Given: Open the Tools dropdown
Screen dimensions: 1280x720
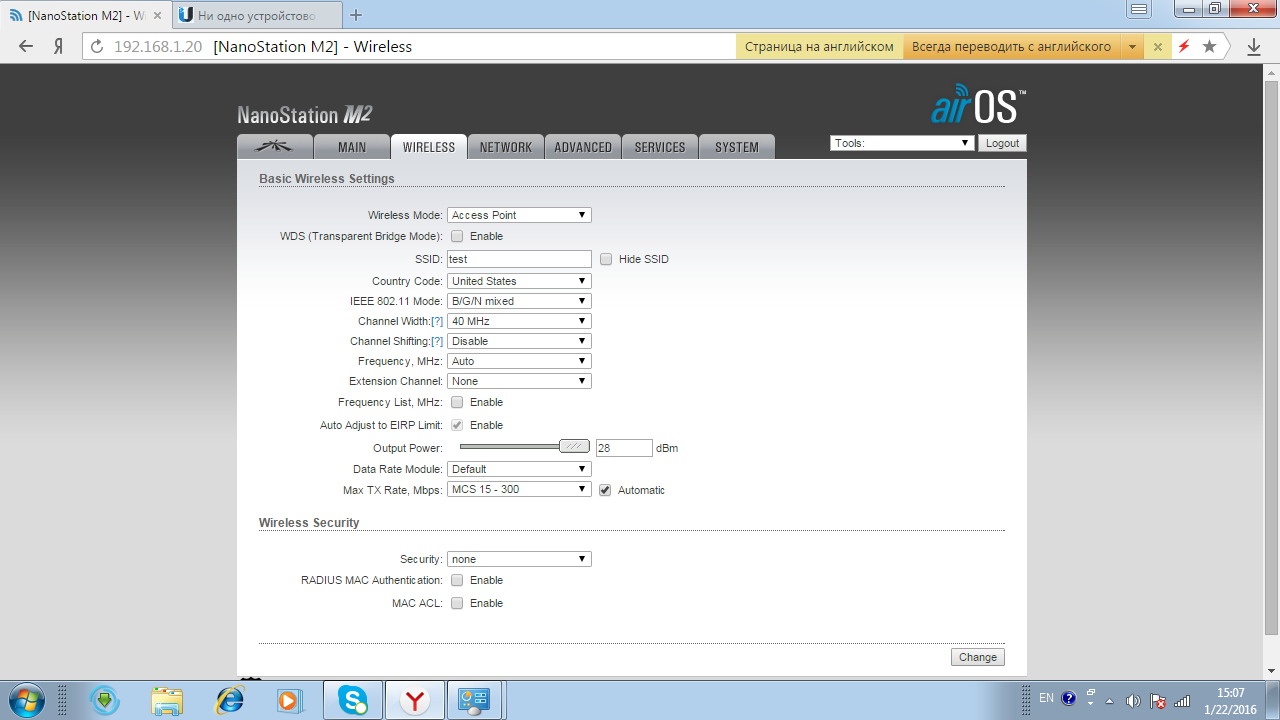Looking at the screenshot, I should coord(902,143).
